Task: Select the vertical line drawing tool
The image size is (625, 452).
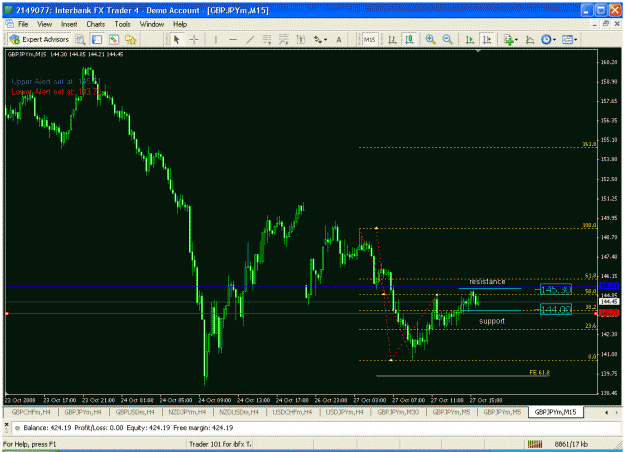Action: [x=216, y=39]
